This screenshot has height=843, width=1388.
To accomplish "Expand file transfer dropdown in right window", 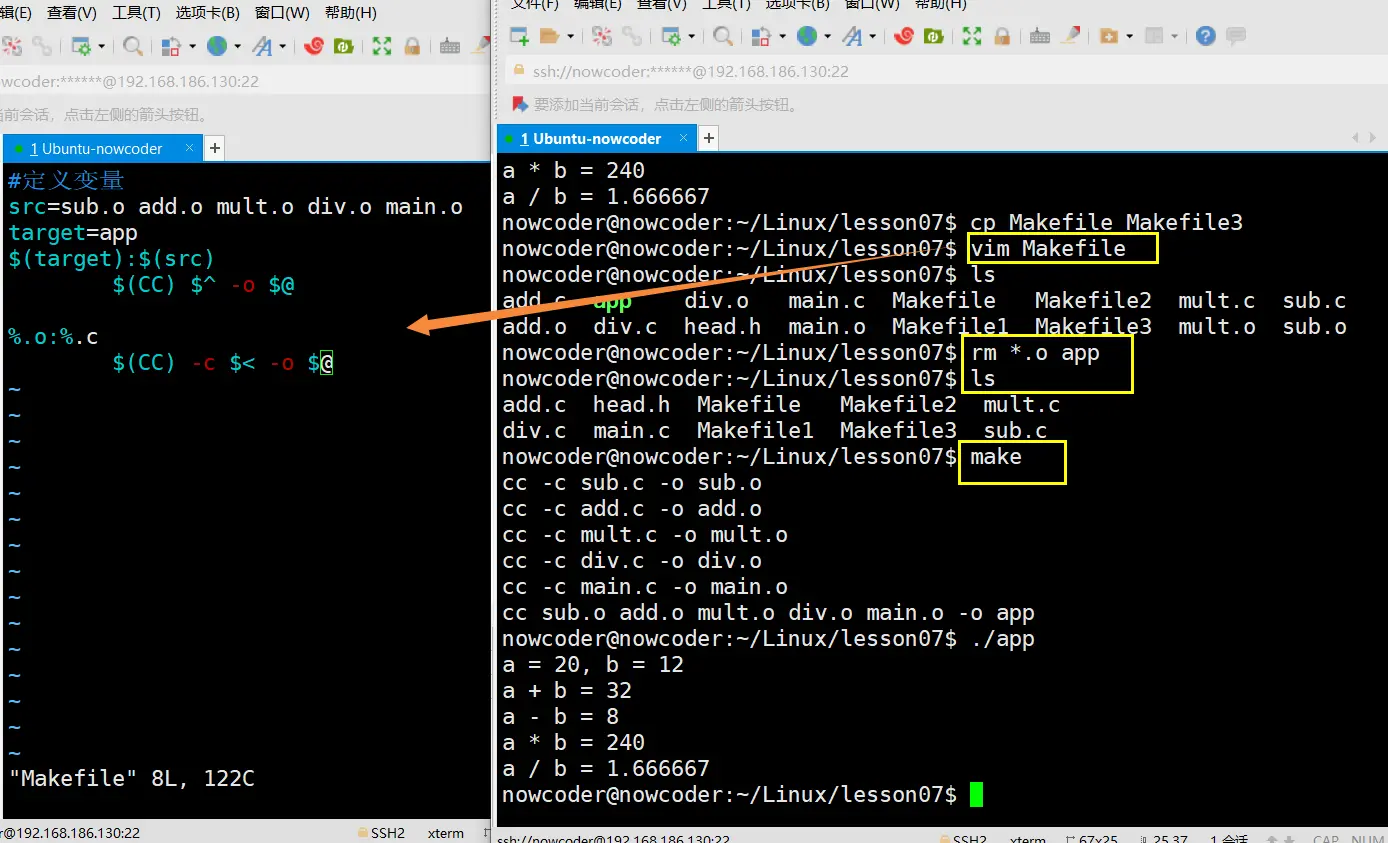I will click(x=781, y=36).
